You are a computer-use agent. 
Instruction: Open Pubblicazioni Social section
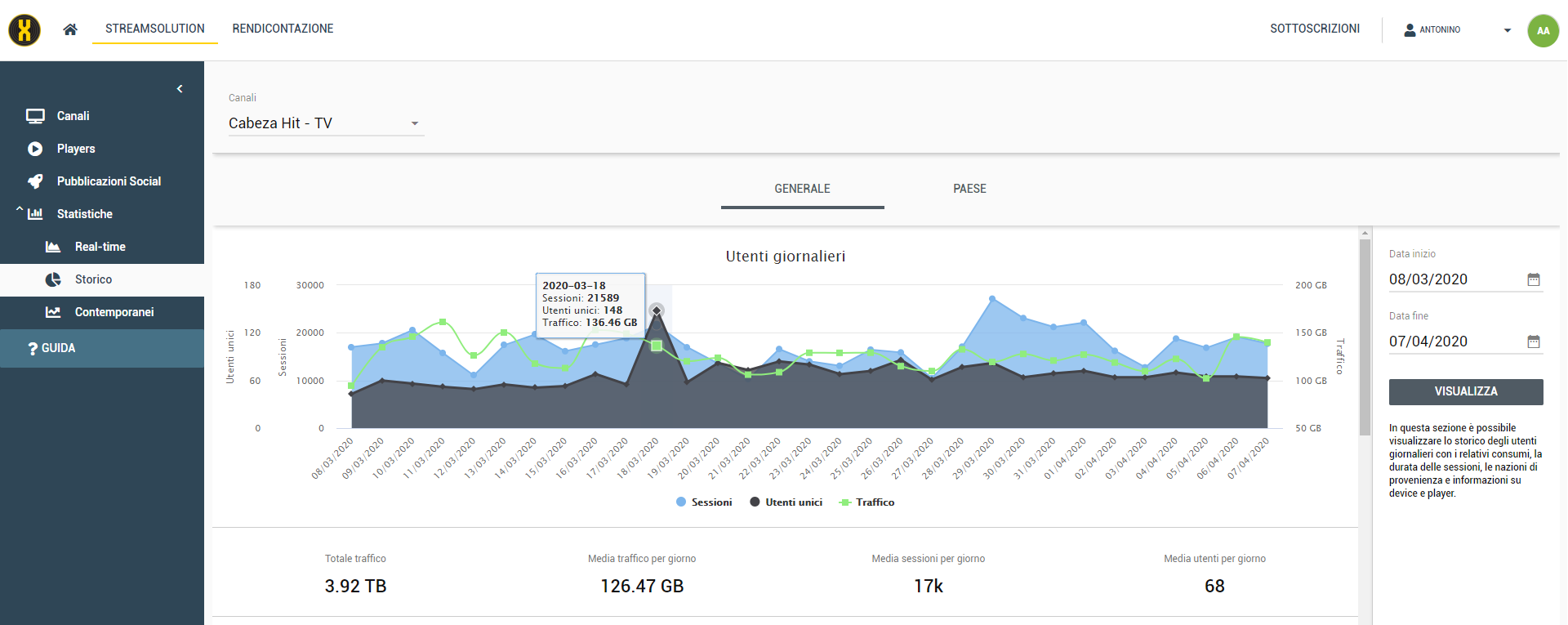(109, 181)
